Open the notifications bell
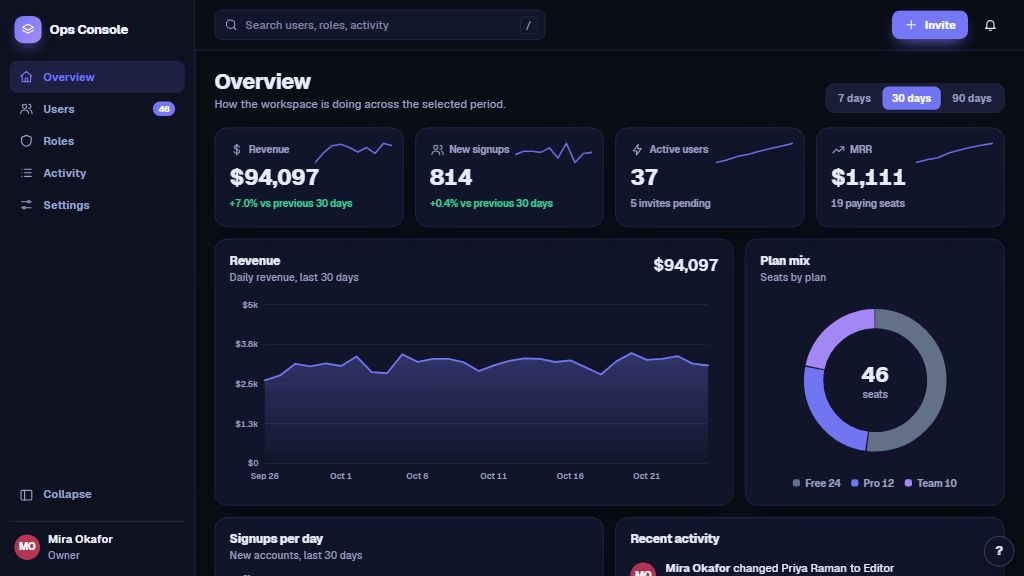This screenshot has height=576, width=1024. tap(990, 25)
